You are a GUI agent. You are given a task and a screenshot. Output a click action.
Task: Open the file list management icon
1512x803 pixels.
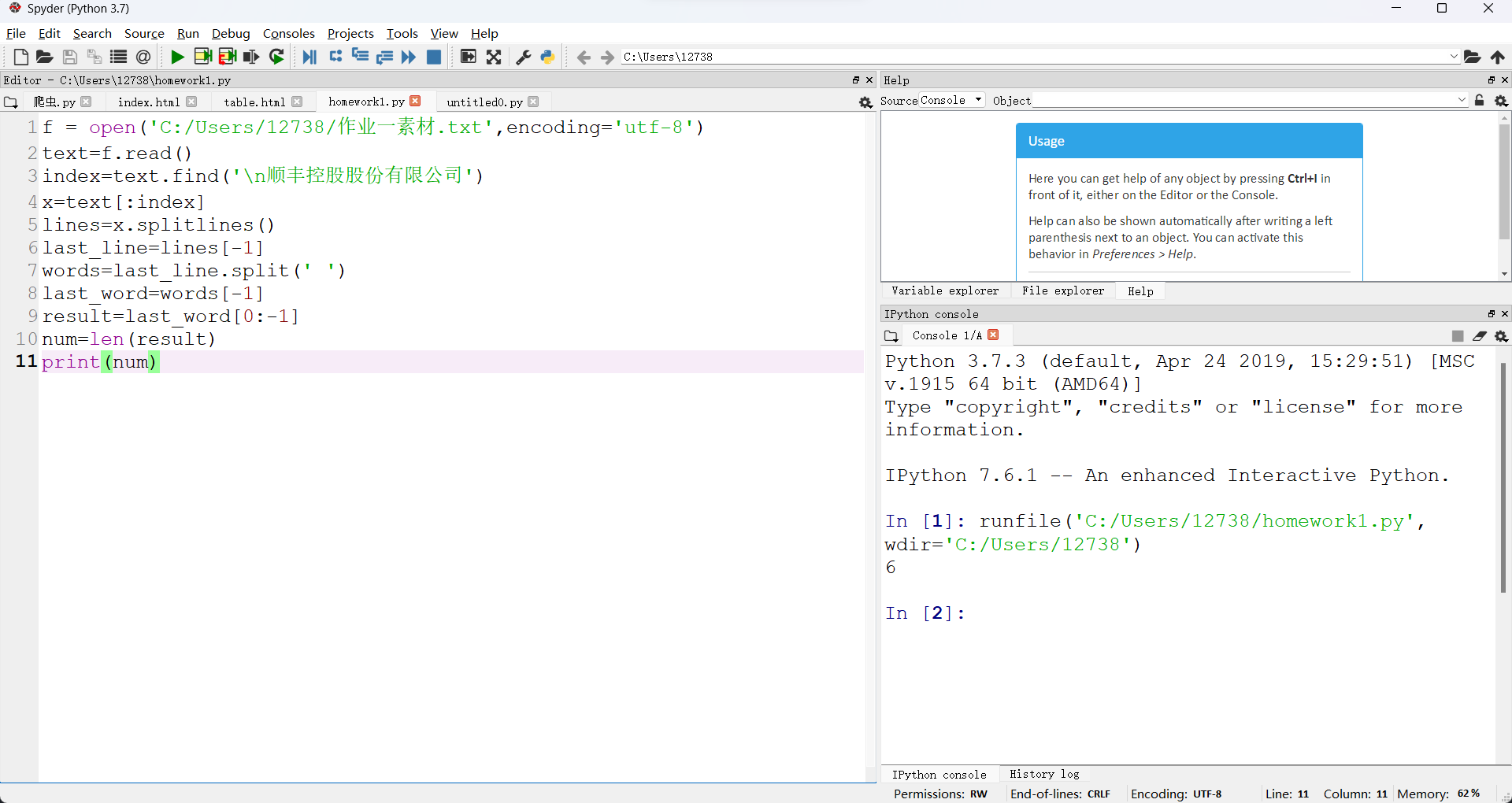click(x=118, y=57)
